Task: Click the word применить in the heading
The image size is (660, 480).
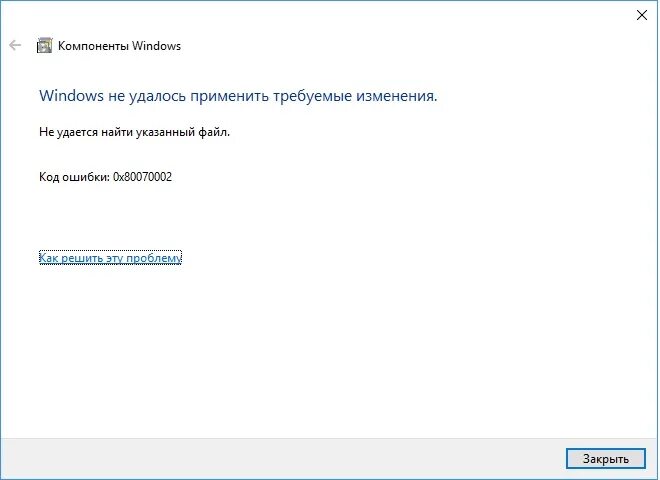Action: [x=229, y=96]
